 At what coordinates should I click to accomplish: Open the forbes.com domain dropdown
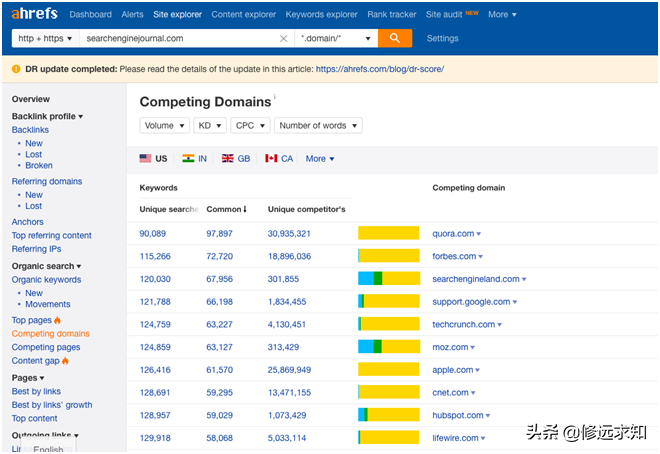481,257
